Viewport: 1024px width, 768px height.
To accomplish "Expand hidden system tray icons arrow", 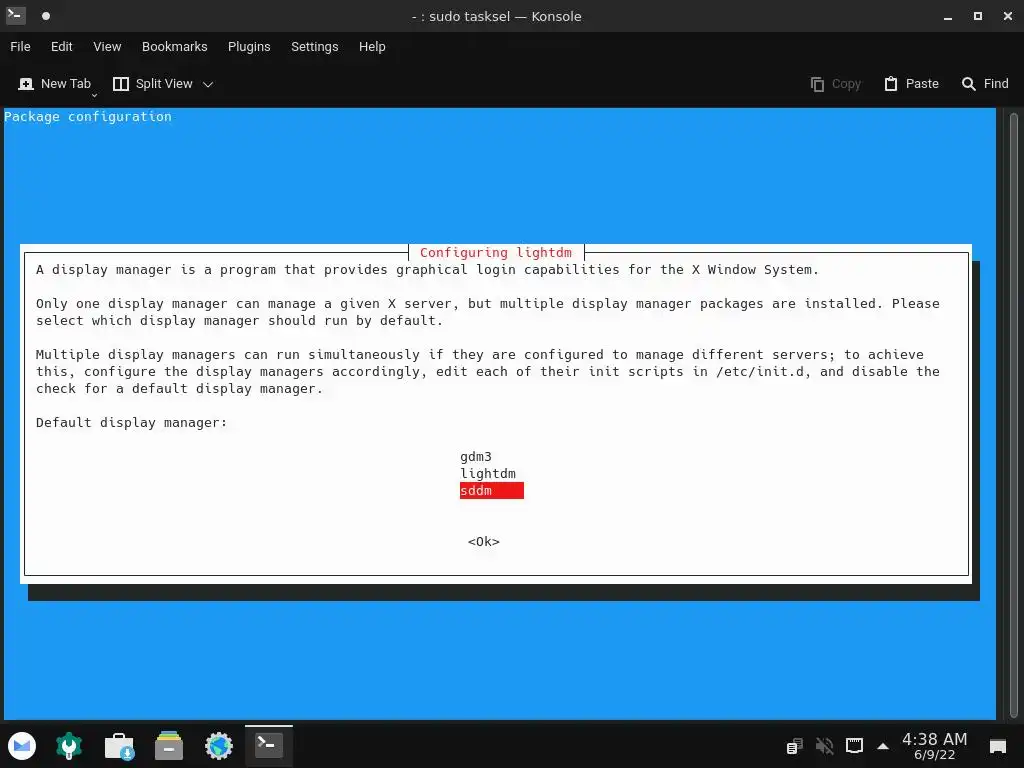I will [x=883, y=746].
